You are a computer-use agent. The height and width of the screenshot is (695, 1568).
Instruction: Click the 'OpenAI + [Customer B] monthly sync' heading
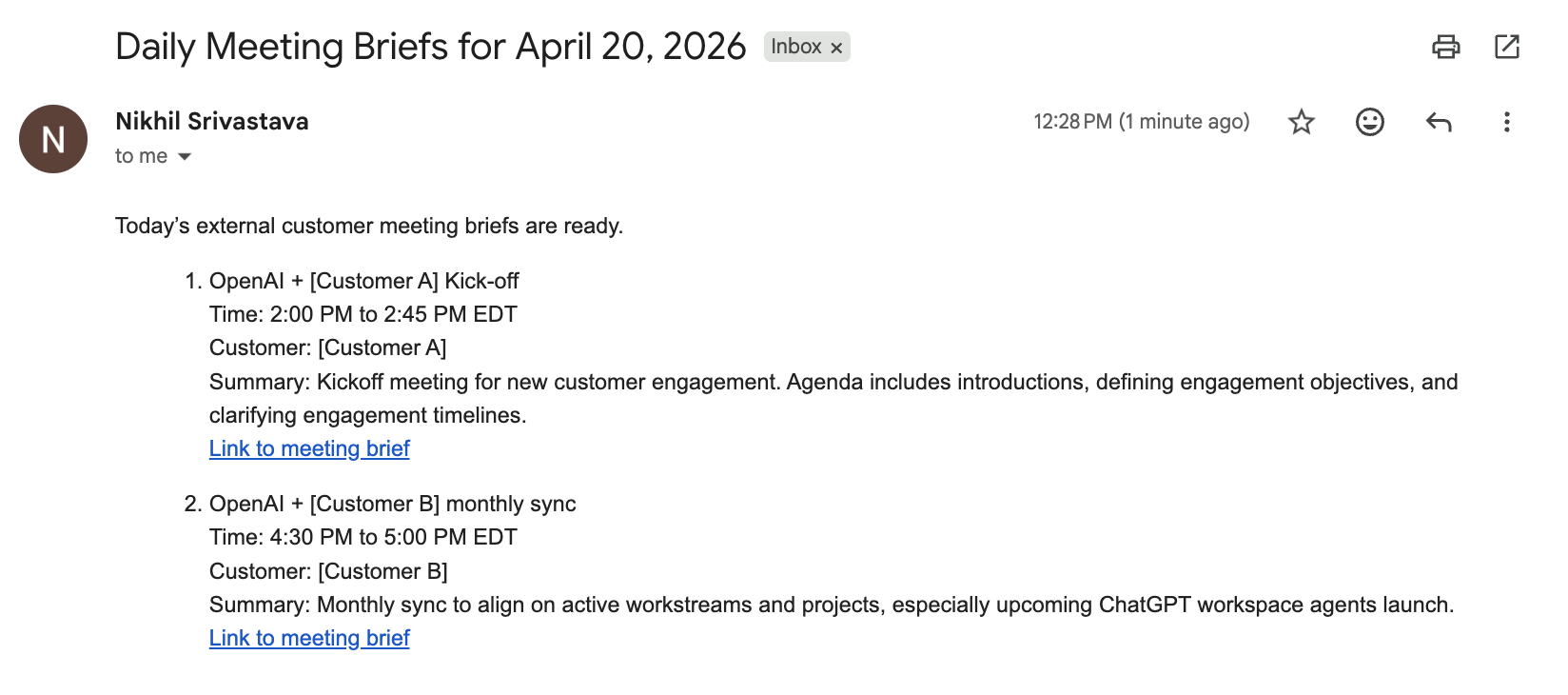coord(392,504)
